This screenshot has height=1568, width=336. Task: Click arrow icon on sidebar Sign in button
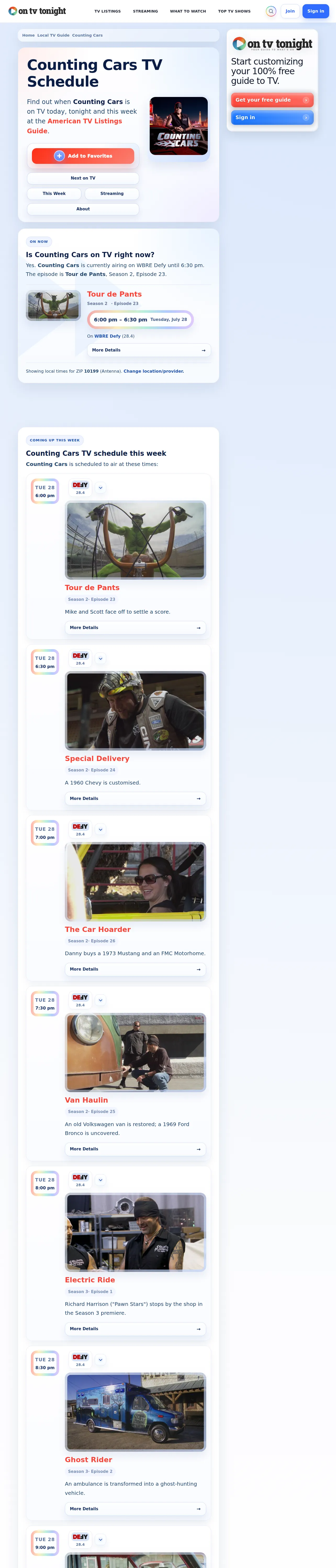(x=306, y=118)
